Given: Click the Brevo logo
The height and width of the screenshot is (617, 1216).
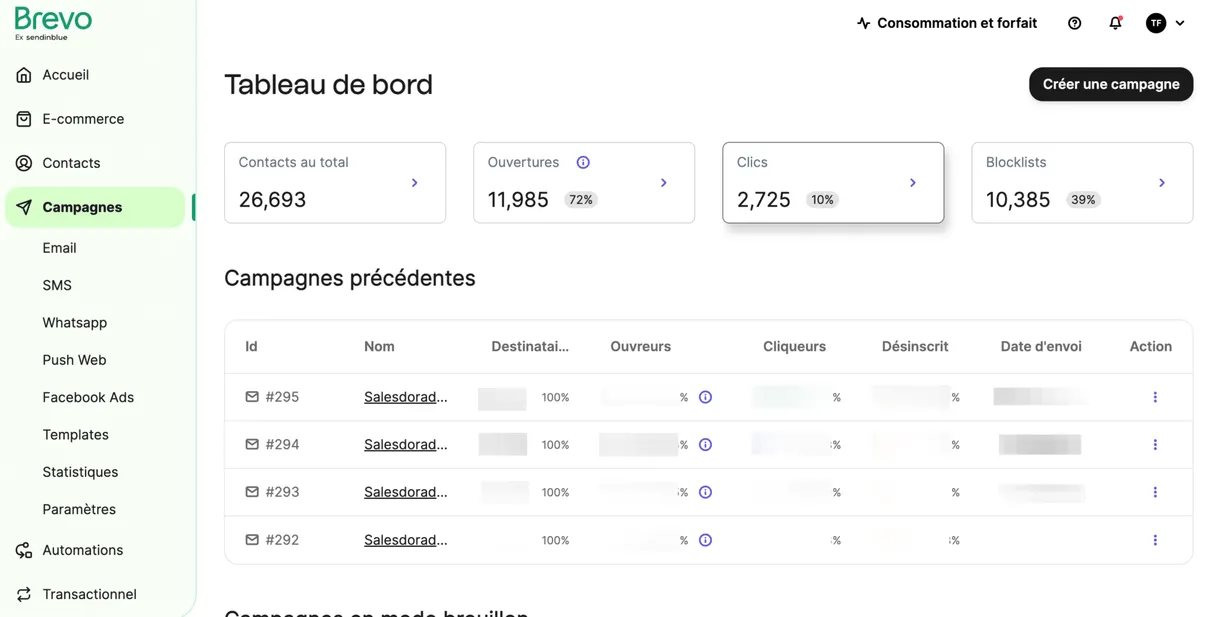Looking at the screenshot, I should point(53,23).
